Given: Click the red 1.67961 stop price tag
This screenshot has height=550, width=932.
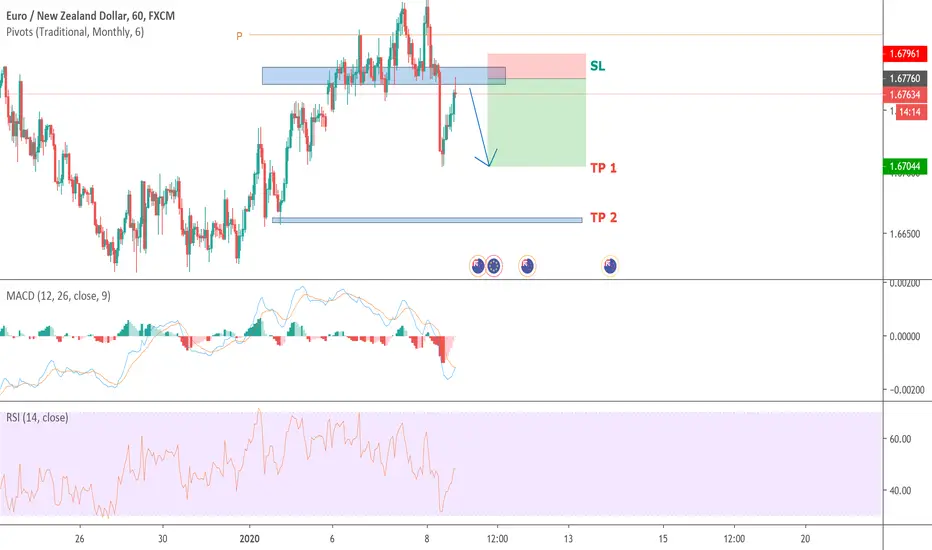Looking at the screenshot, I should point(905,54).
